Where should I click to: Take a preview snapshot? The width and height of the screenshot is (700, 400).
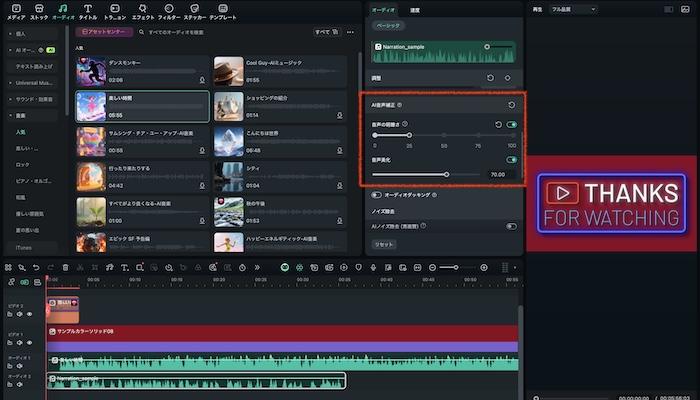click(685, 9)
